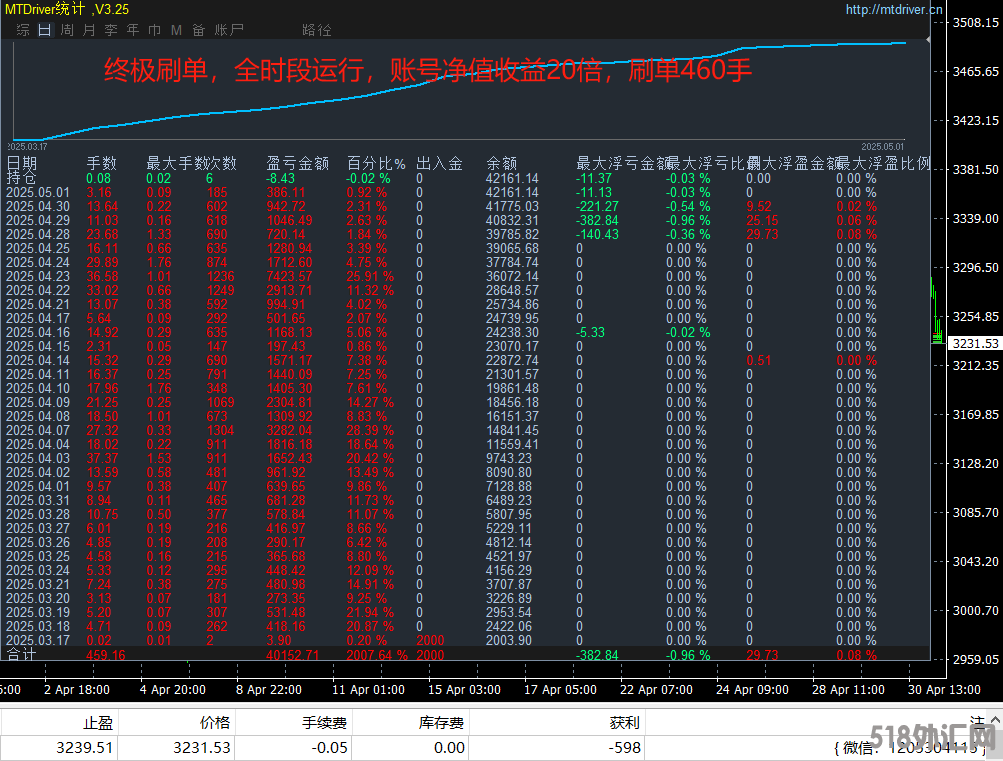Image resolution: width=1003 pixels, height=761 pixels.
Task: Open the 备 notes tab
Action: click(198, 30)
